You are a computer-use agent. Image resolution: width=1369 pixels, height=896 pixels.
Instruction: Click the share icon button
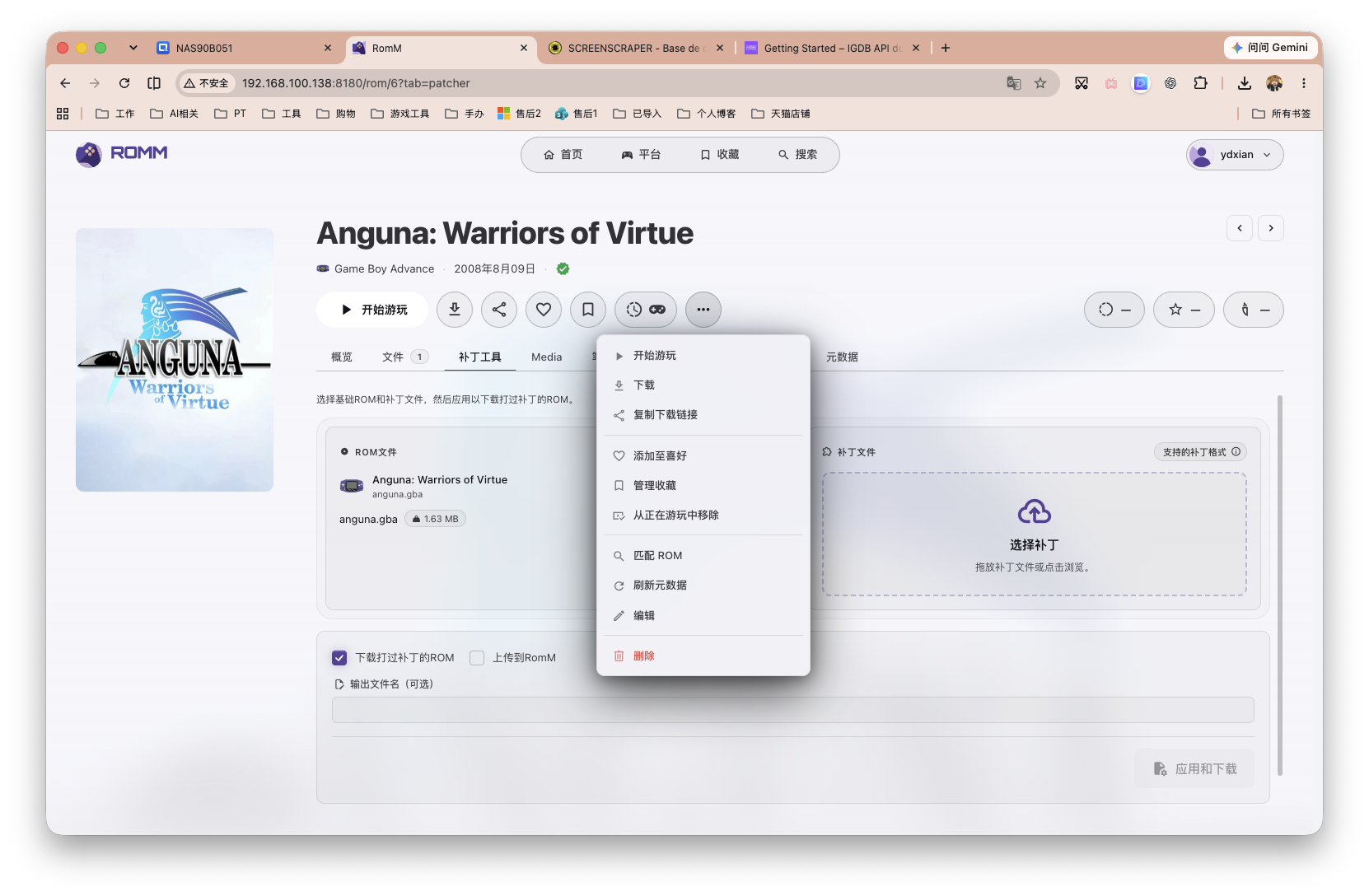click(499, 310)
